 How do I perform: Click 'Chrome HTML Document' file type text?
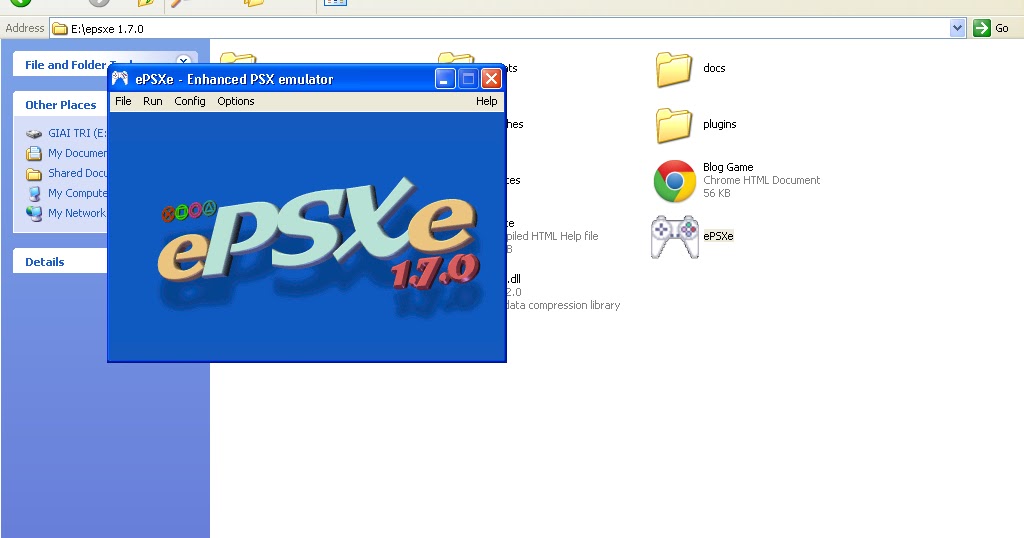click(x=761, y=180)
